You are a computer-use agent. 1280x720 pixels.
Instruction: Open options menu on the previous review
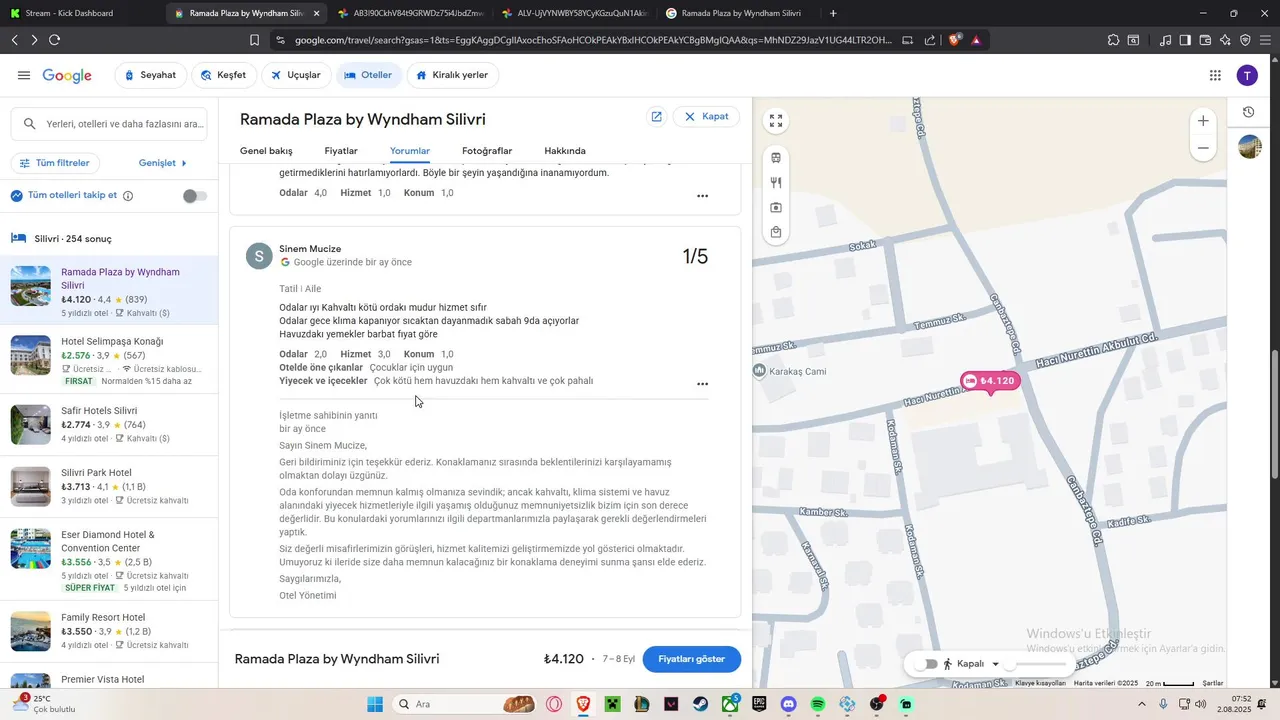pos(702,196)
